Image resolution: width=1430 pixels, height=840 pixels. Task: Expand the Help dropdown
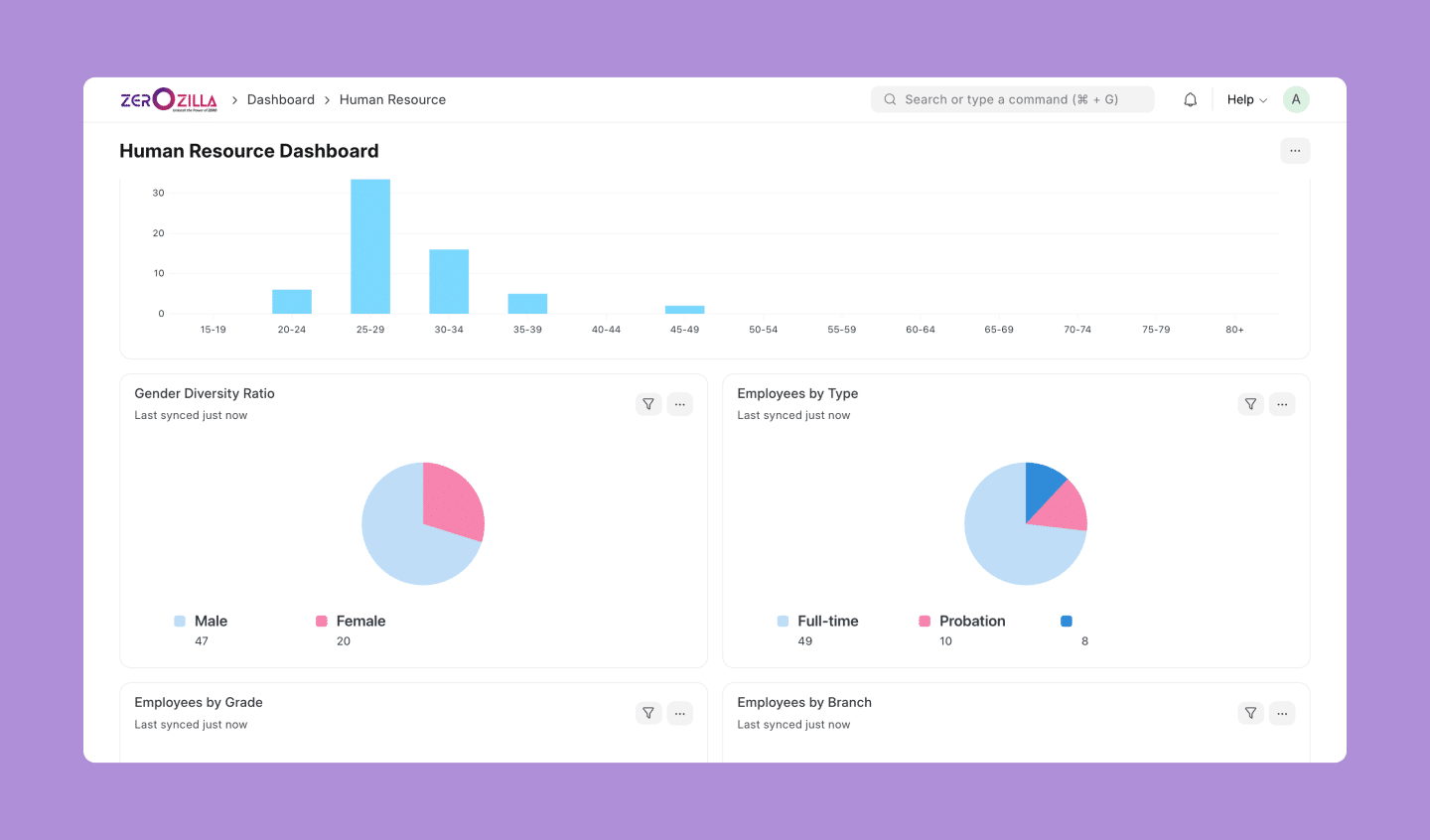tap(1246, 99)
